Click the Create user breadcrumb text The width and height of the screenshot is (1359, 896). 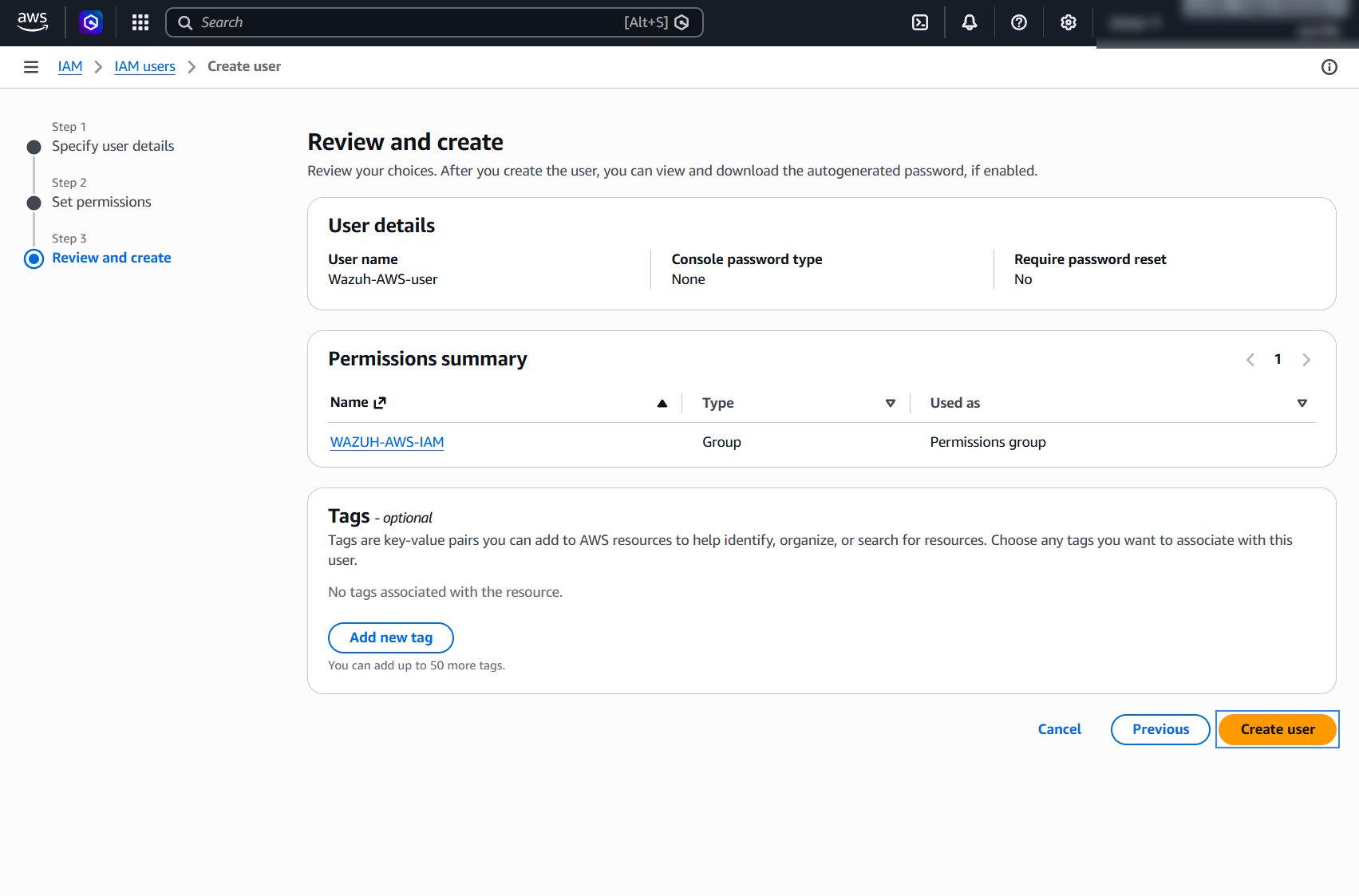coord(244,66)
